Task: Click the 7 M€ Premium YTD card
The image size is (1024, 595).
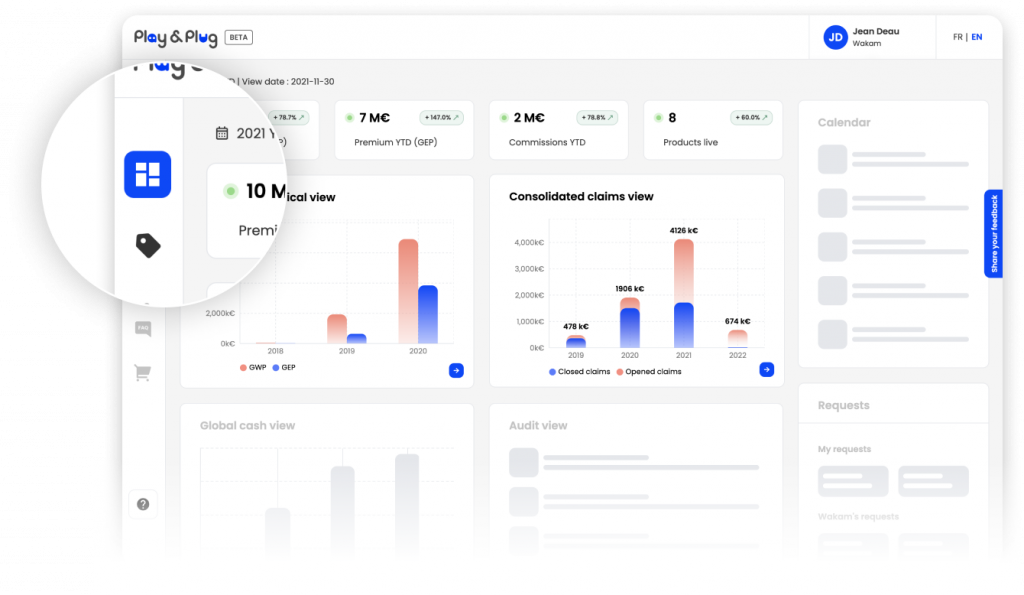Action: [x=404, y=129]
